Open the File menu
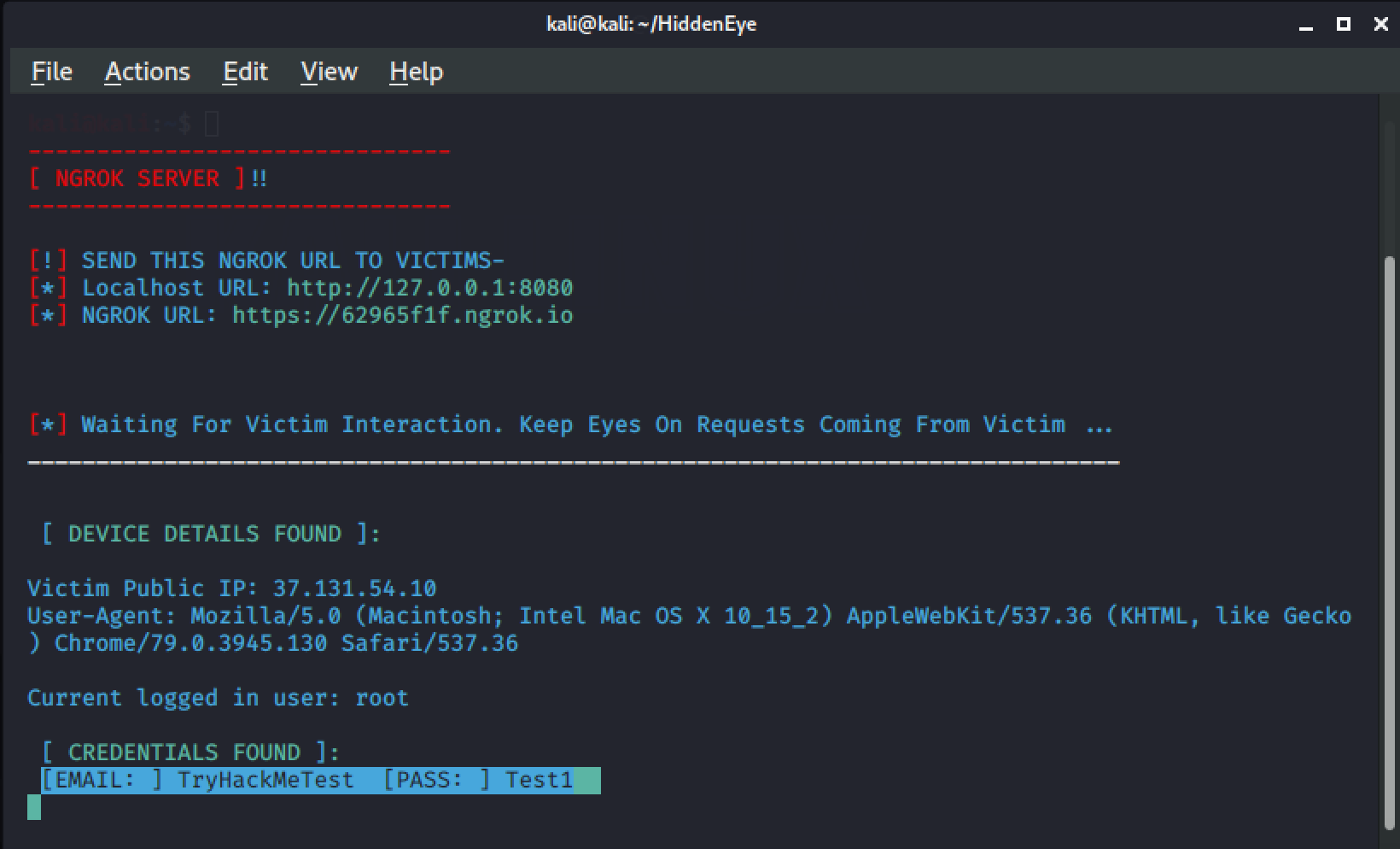This screenshot has height=849, width=1400. point(51,72)
